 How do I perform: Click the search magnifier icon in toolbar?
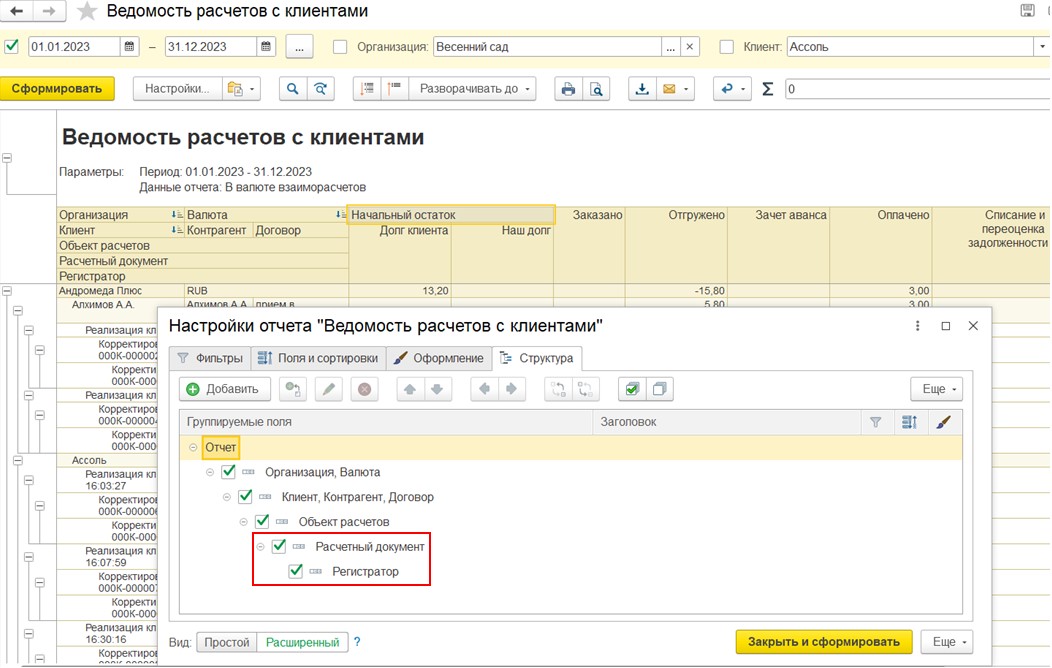(x=292, y=89)
